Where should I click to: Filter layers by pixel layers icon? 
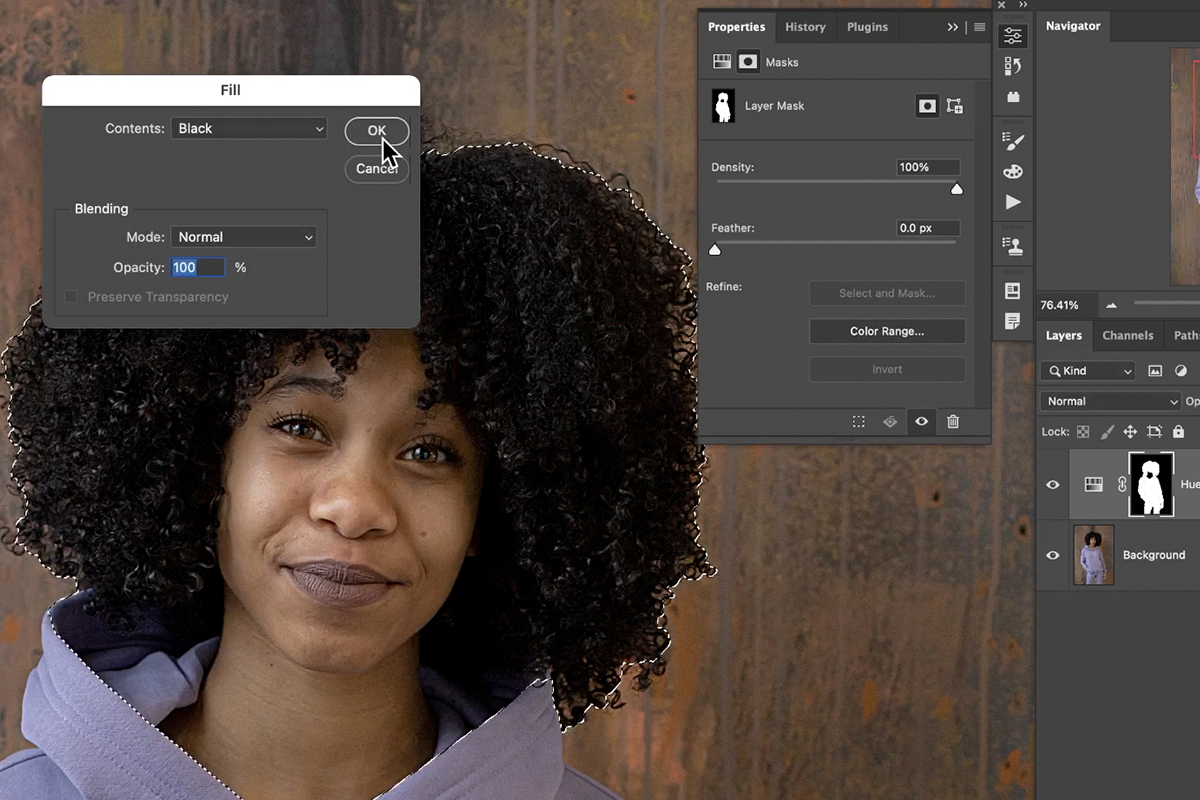pos(1155,371)
